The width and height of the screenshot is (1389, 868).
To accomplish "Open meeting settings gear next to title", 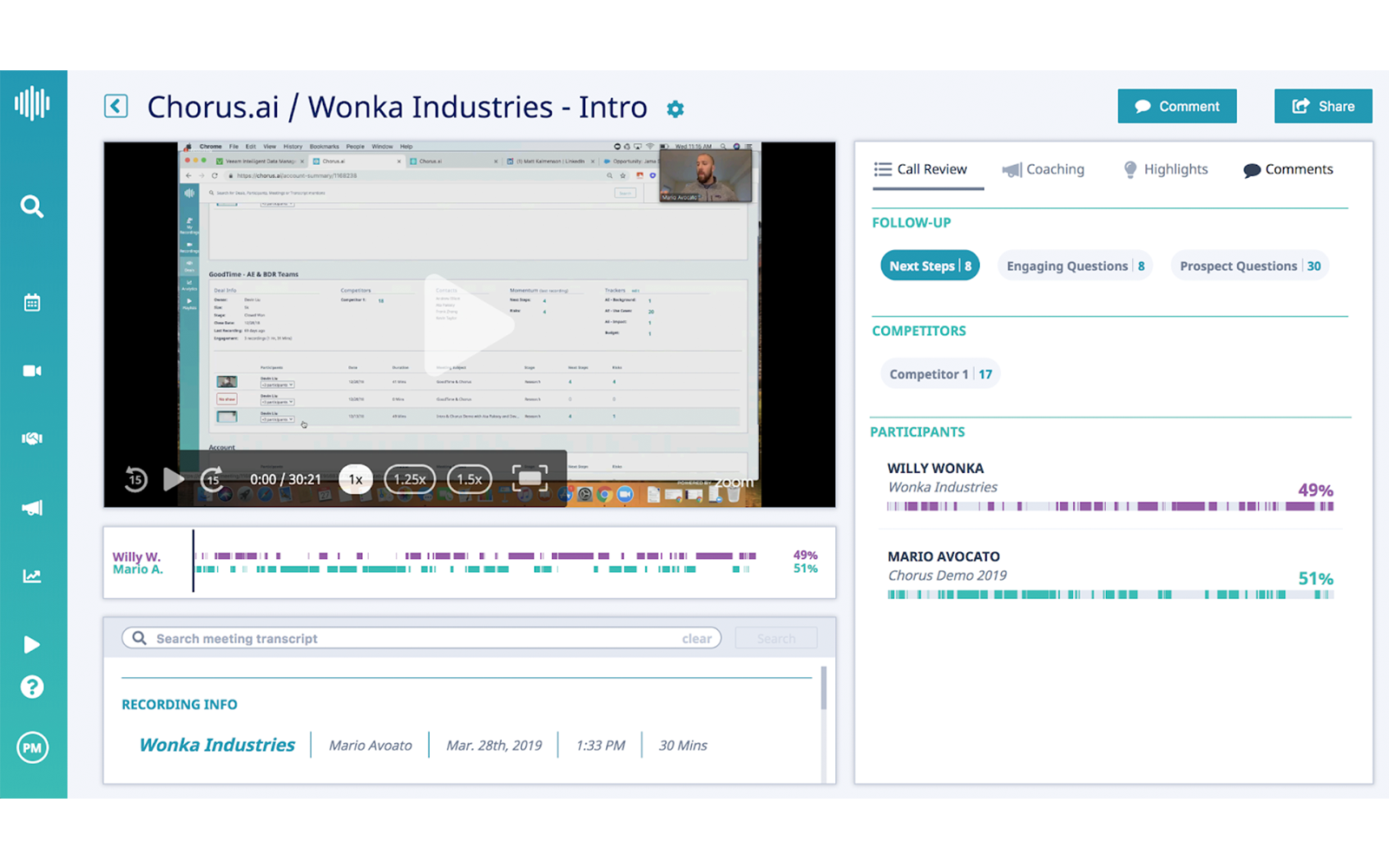I will [675, 109].
